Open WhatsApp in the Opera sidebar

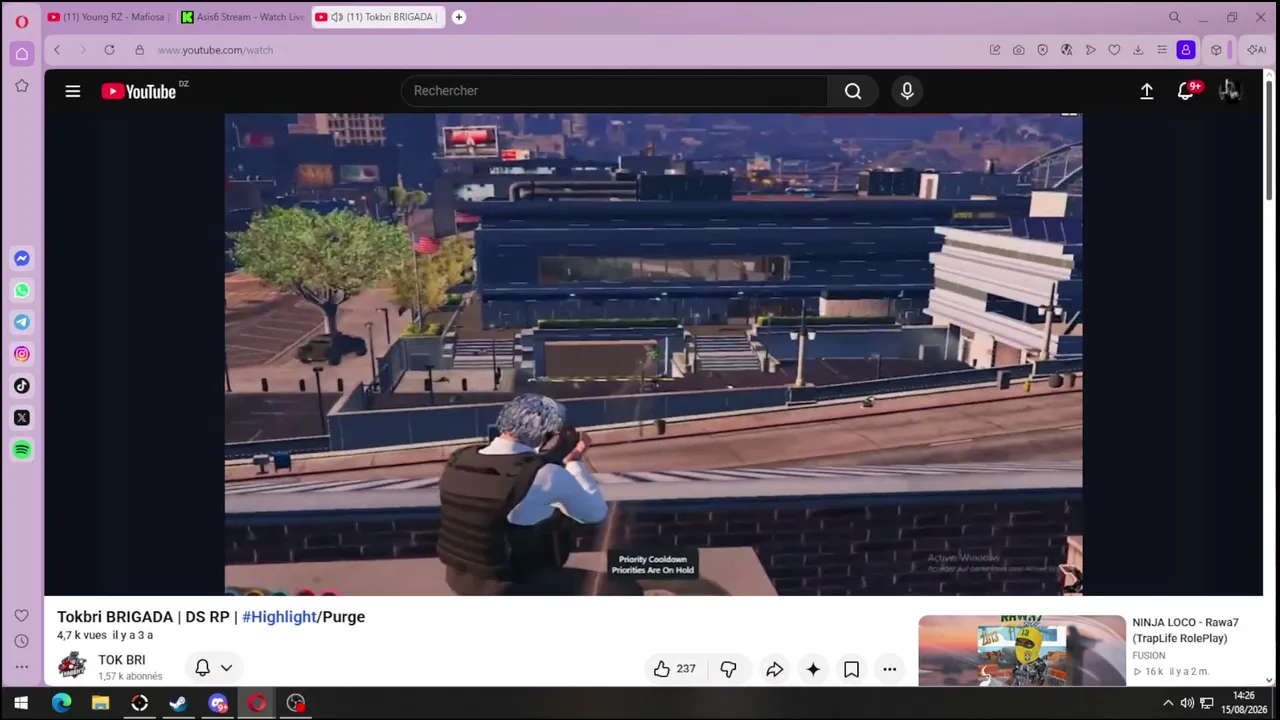click(x=21, y=291)
